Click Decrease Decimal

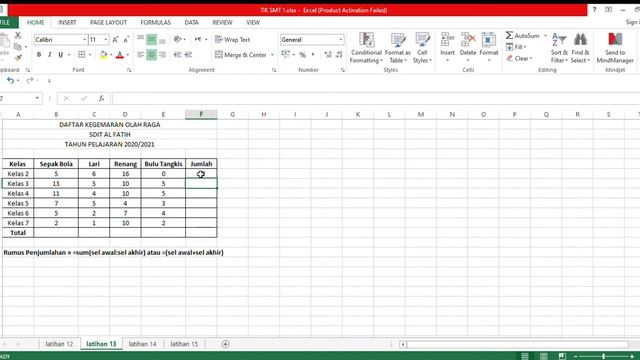[x=339, y=55]
